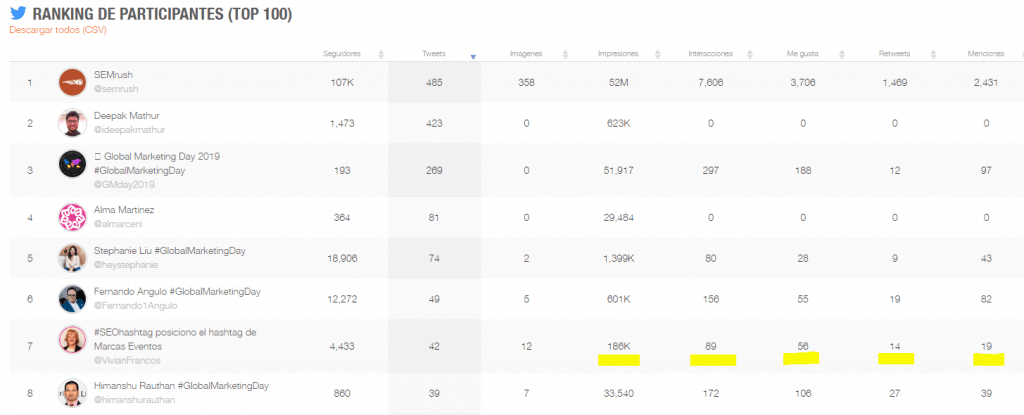1024x415 pixels.
Task: Select SEMrush mentions value 2,431
Action: 986,82
